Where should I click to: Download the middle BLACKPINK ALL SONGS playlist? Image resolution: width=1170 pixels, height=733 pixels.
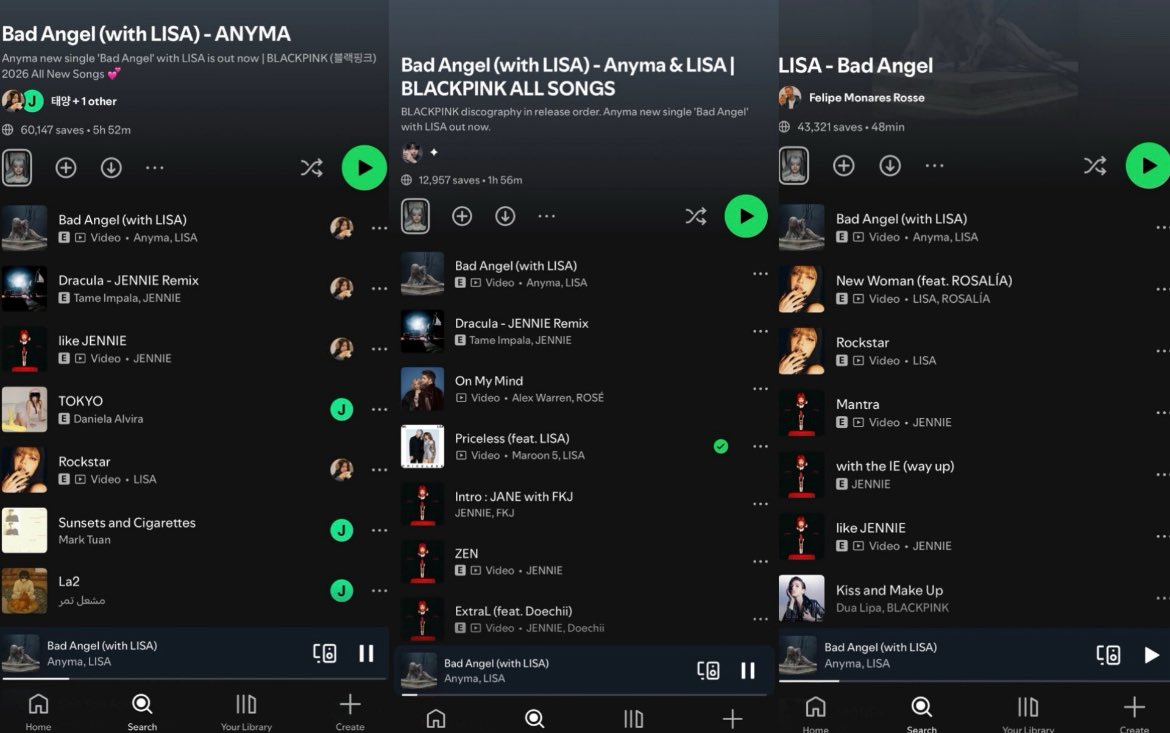505,216
